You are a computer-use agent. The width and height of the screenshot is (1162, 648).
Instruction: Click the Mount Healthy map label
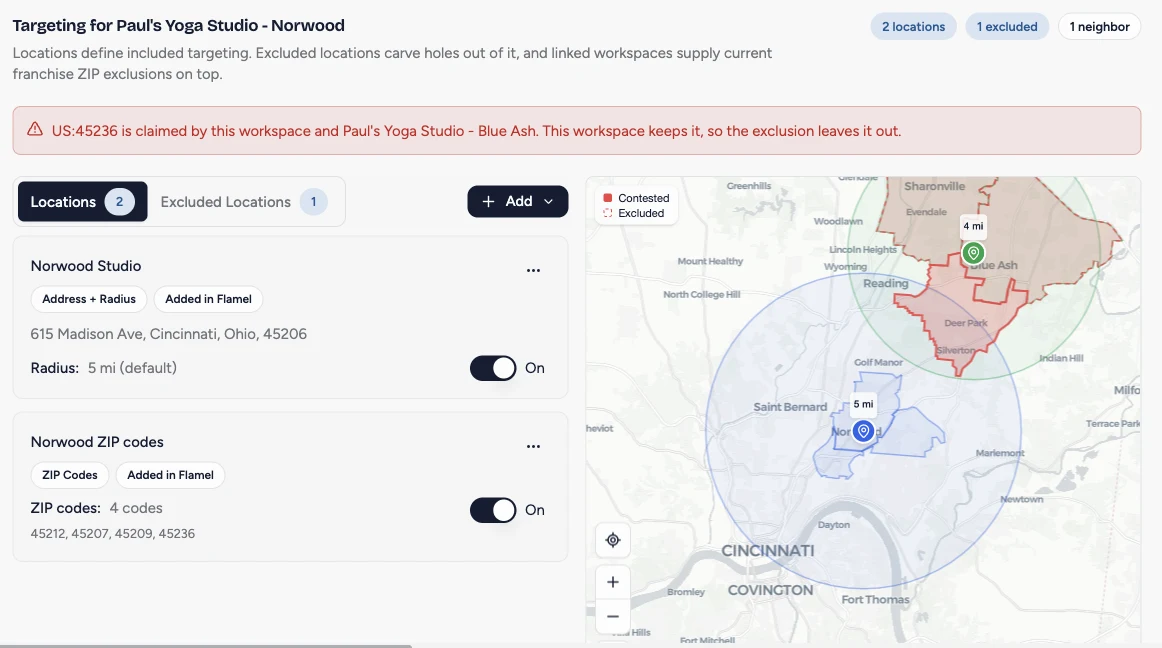(710, 261)
